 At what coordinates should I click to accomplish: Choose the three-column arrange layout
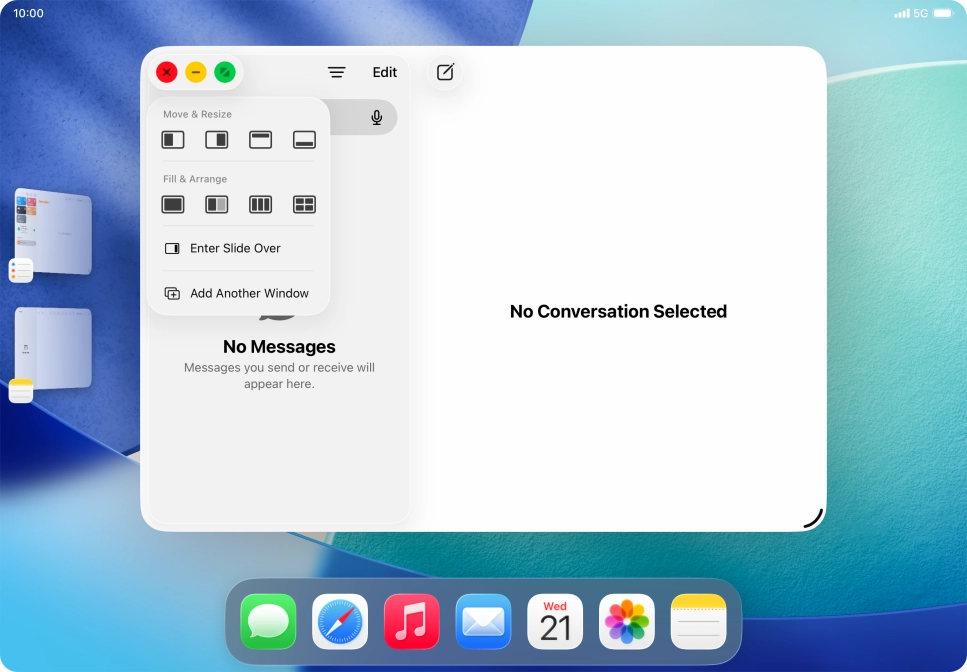pos(261,204)
